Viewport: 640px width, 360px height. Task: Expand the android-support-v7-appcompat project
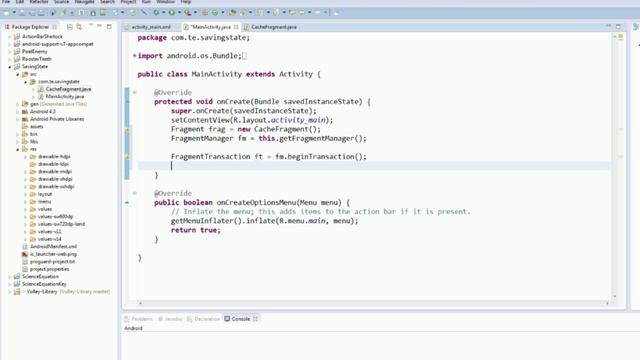[x=10, y=44]
